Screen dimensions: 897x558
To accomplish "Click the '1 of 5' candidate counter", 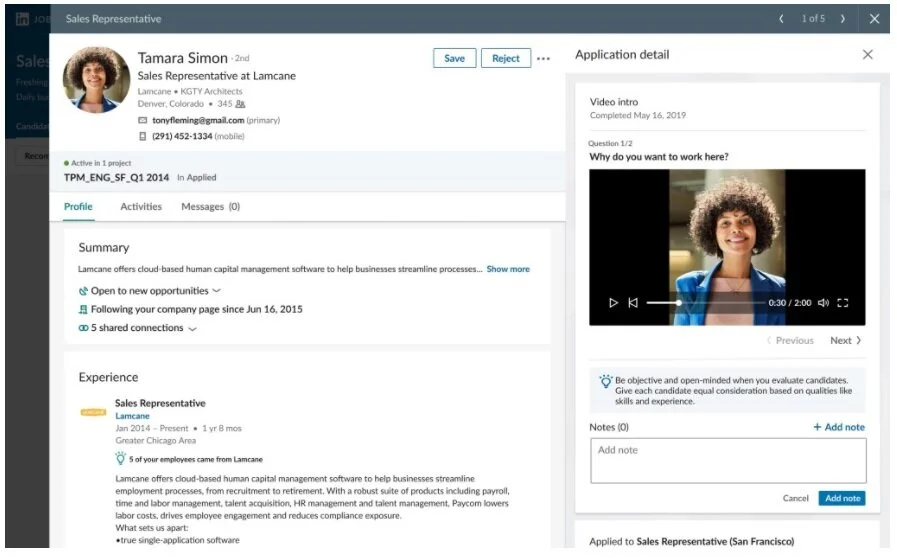I will [813, 18].
